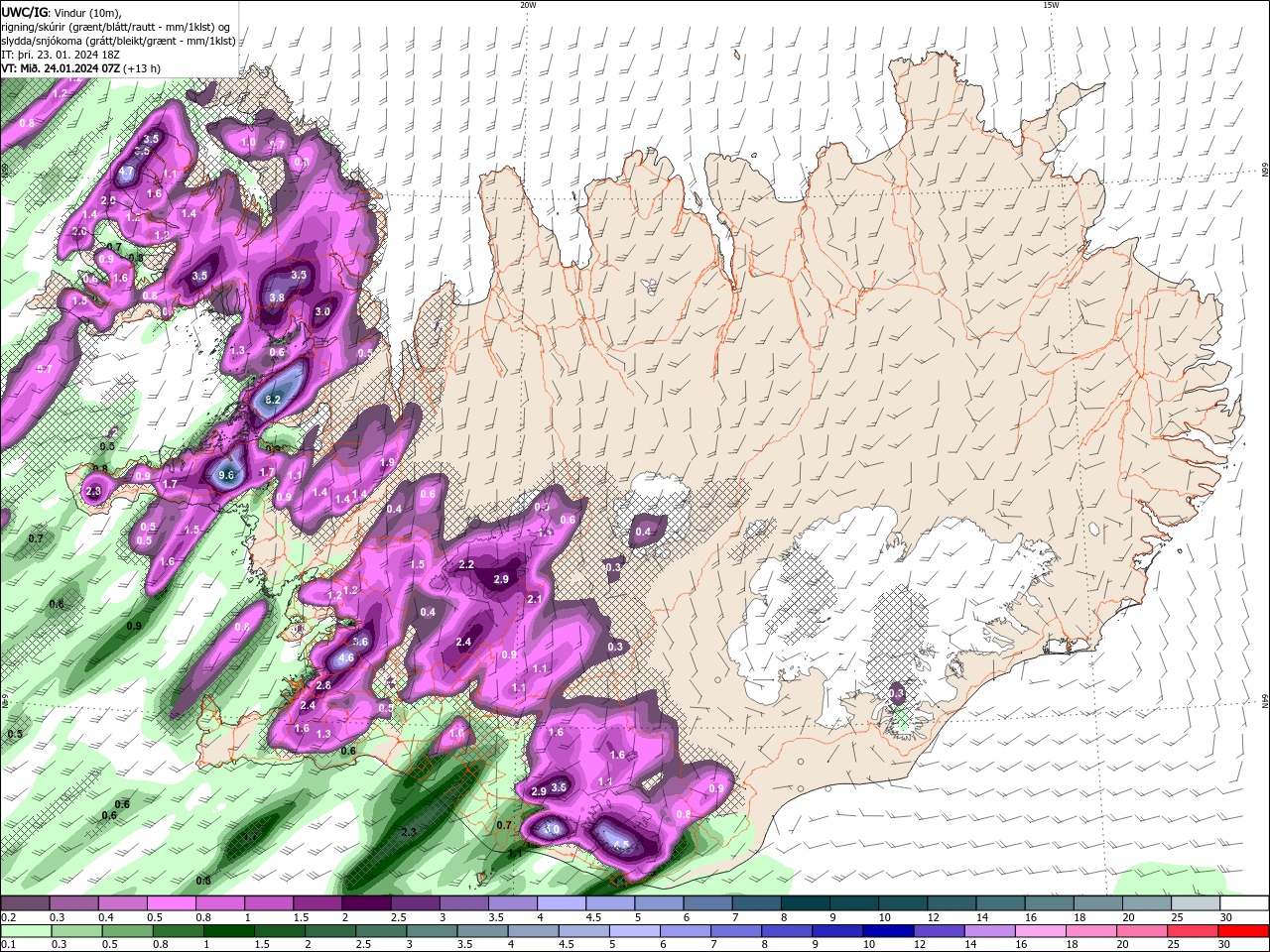The width and height of the screenshot is (1270, 952).
Task: Click the 1.9 precipitation value on the map
Action: pyautogui.click(x=387, y=462)
